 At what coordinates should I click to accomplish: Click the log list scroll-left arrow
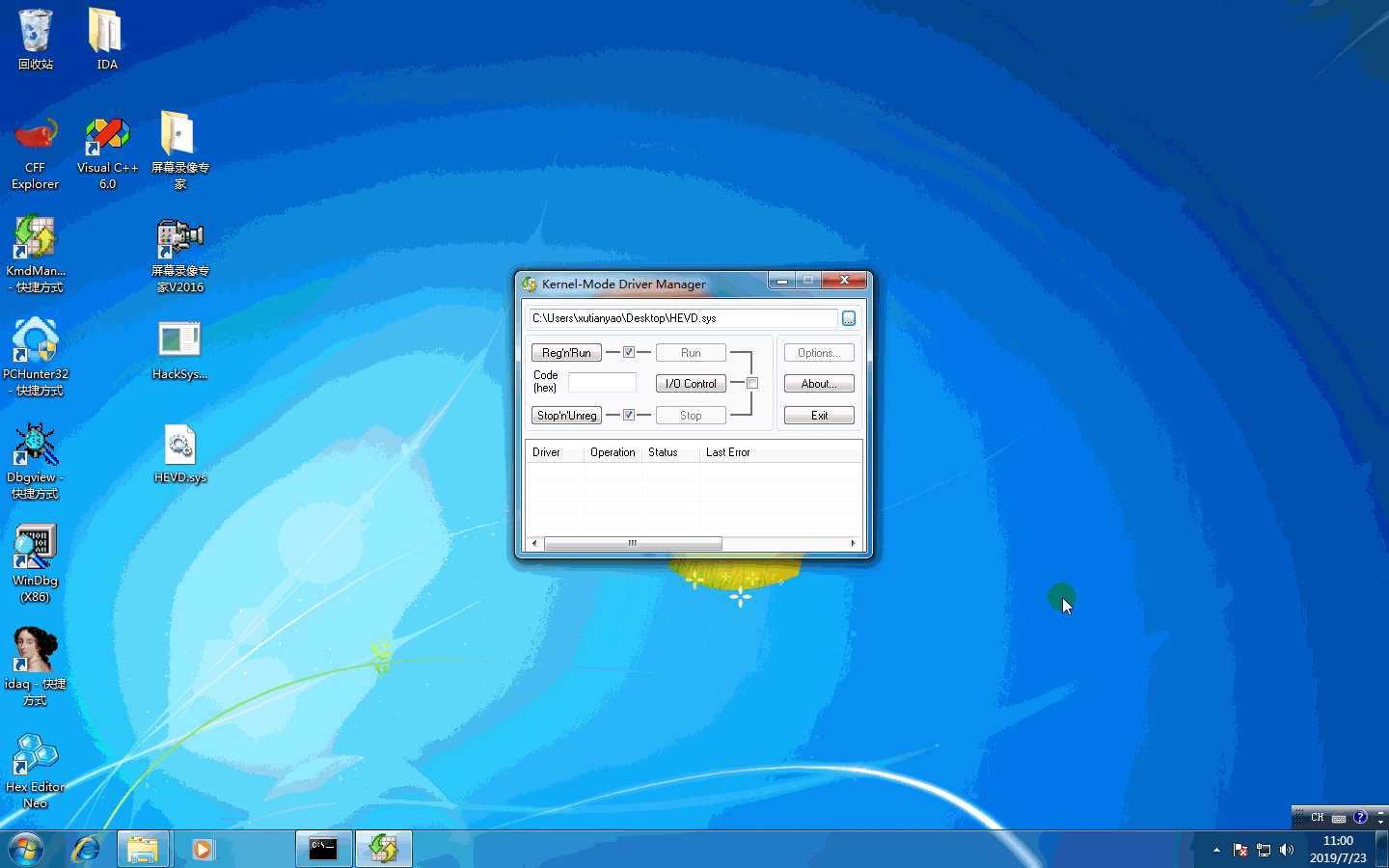click(x=534, y=544)
